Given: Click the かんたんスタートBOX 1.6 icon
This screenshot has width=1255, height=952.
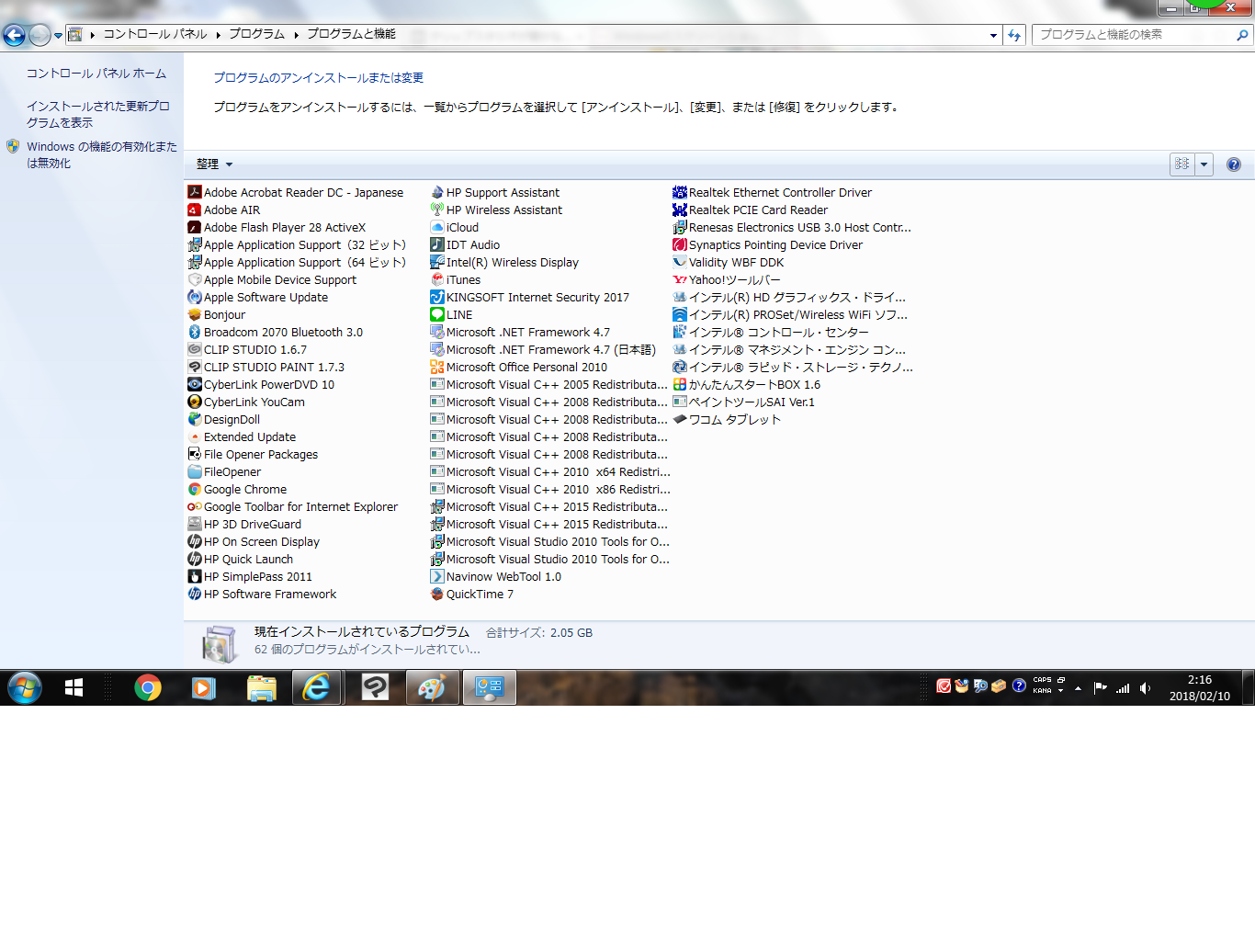Looking at the screenshot, I should [680, 384].
